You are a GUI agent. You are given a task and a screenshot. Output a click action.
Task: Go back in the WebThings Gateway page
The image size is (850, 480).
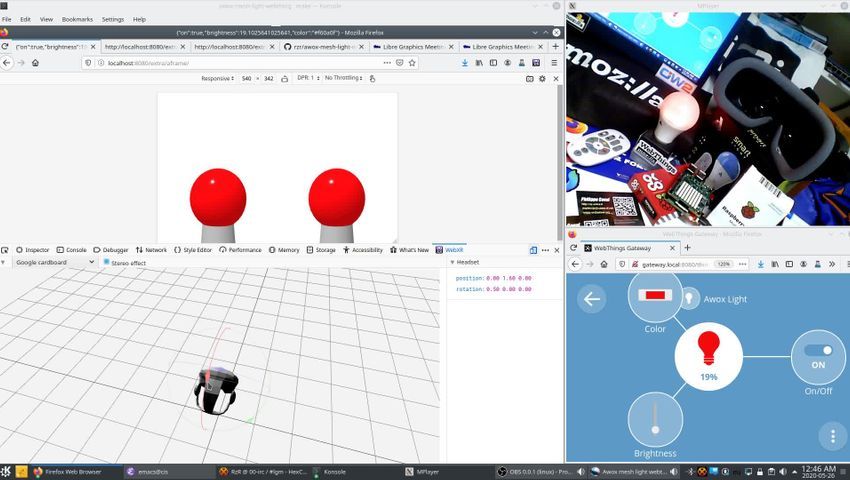(591, 299)
